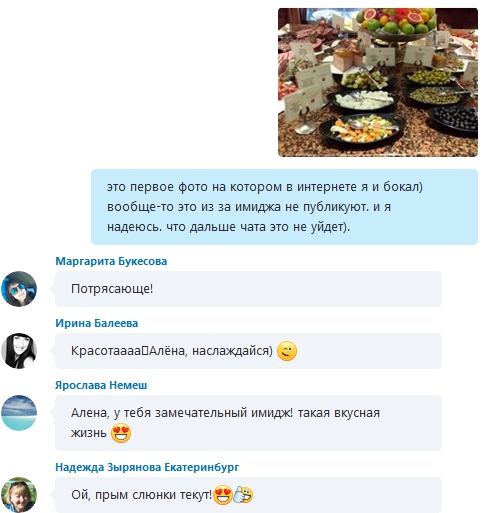Viewport: 489px width, 513px height.
Task: Select the blue message about первое фото
Action: pyautogui.click(x=284, y=207)
